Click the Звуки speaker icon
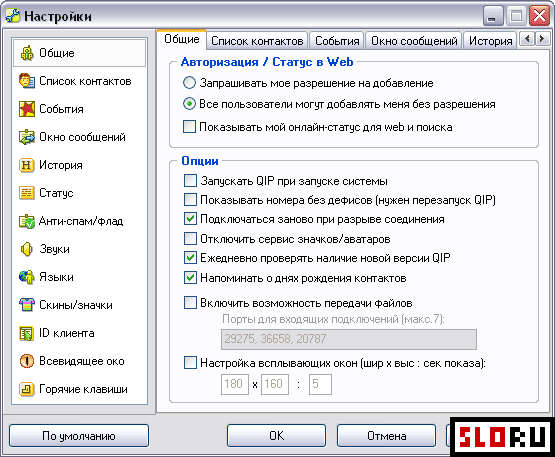 click(27, 249)
